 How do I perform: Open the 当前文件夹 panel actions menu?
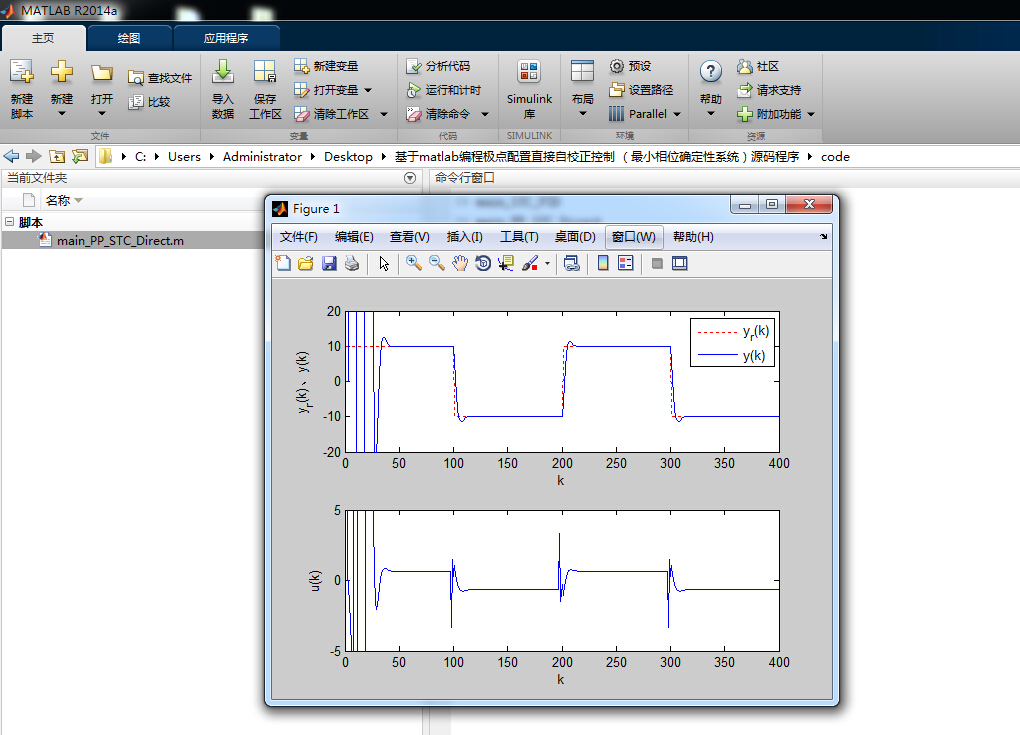pyautogui.click(x=410, y=178)
